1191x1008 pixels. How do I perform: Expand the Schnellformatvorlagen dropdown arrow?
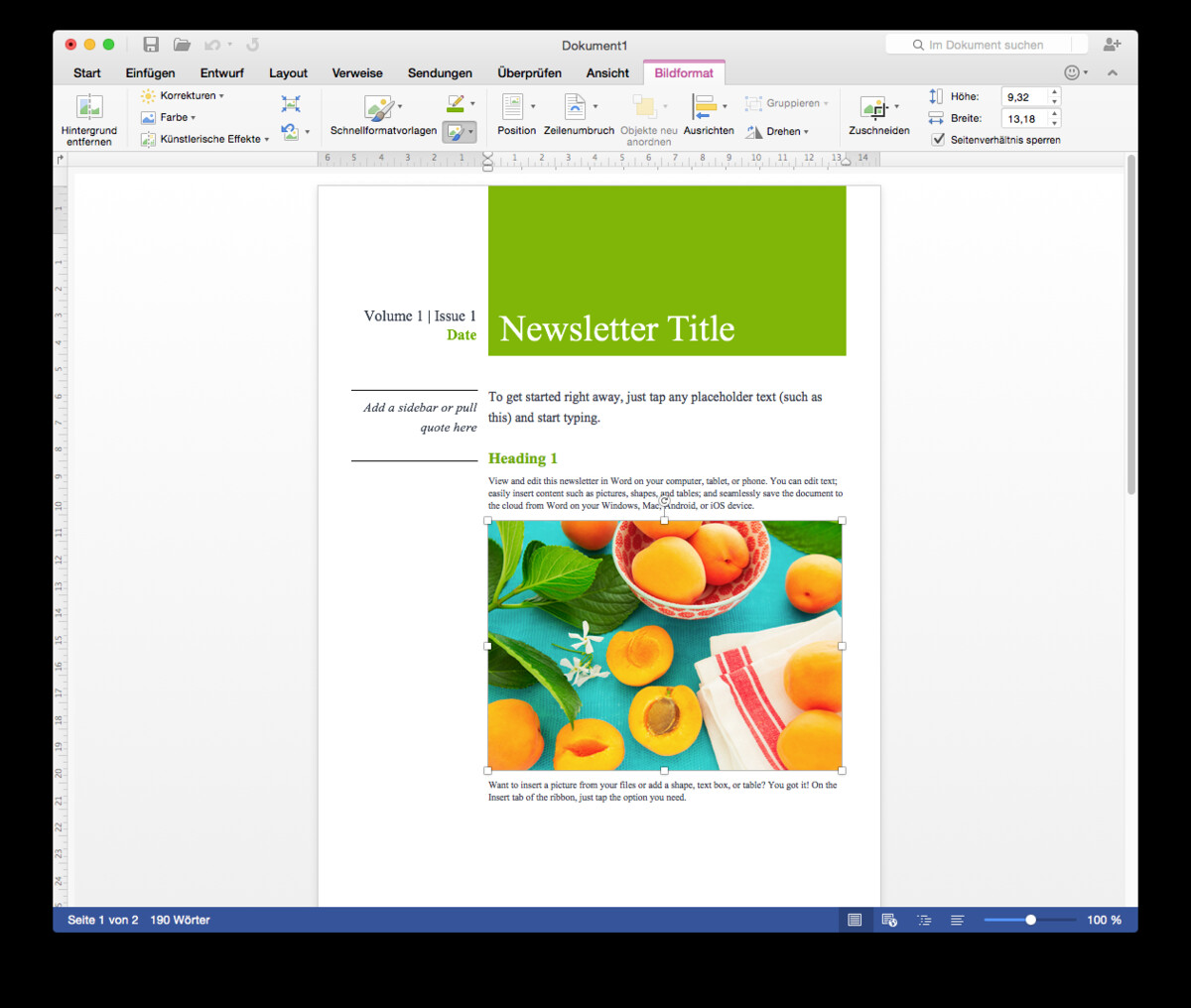[x=400, y=106]
